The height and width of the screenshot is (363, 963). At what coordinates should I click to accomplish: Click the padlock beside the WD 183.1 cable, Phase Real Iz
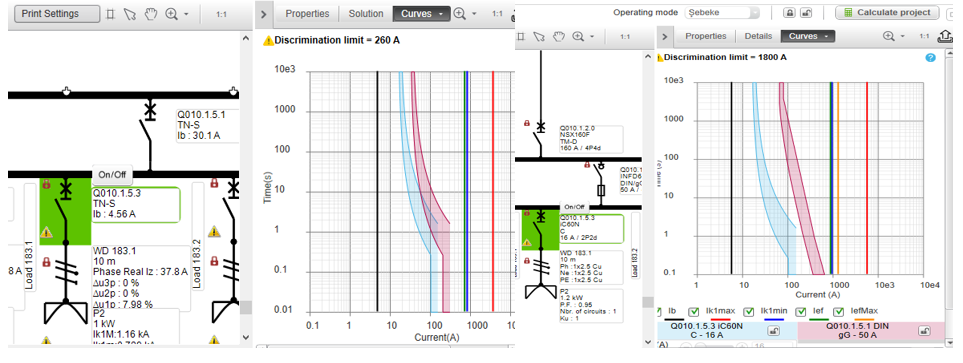point(46,262)
